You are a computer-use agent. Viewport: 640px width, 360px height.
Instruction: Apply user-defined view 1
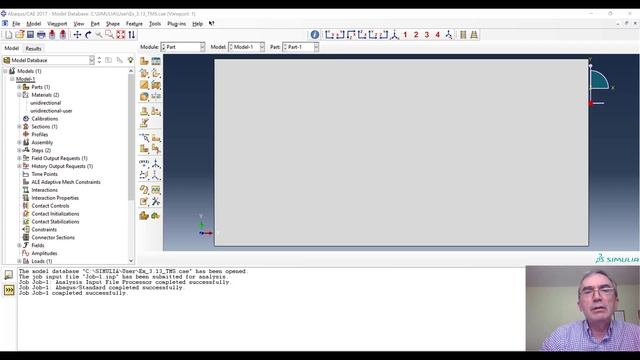(x=405, y=35)
